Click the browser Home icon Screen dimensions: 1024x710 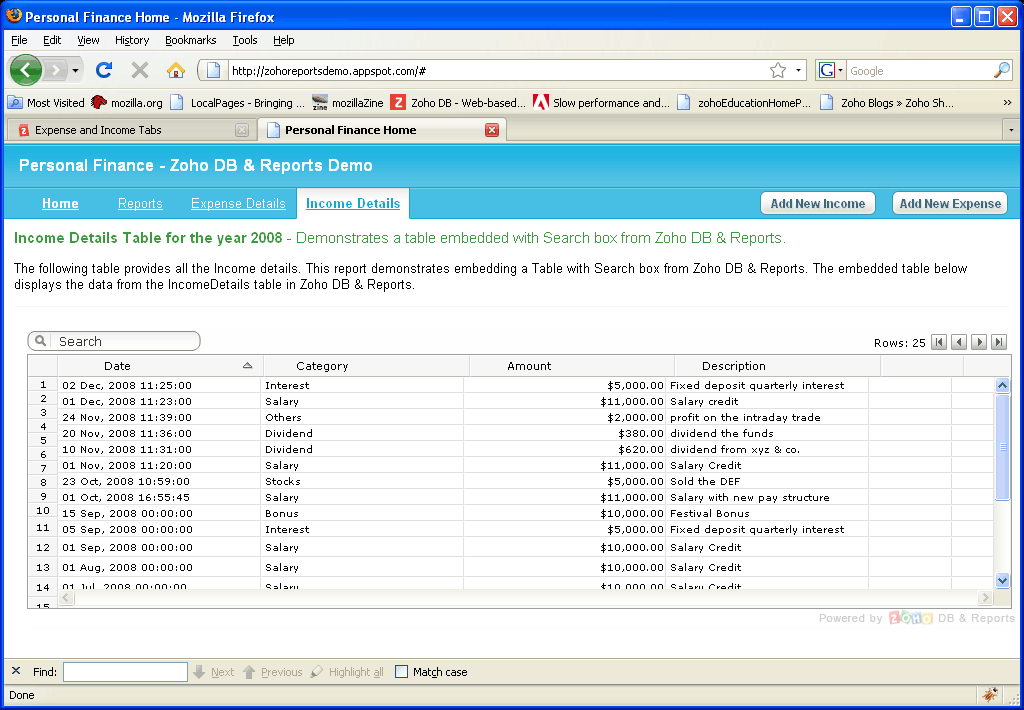coord(176,70)
